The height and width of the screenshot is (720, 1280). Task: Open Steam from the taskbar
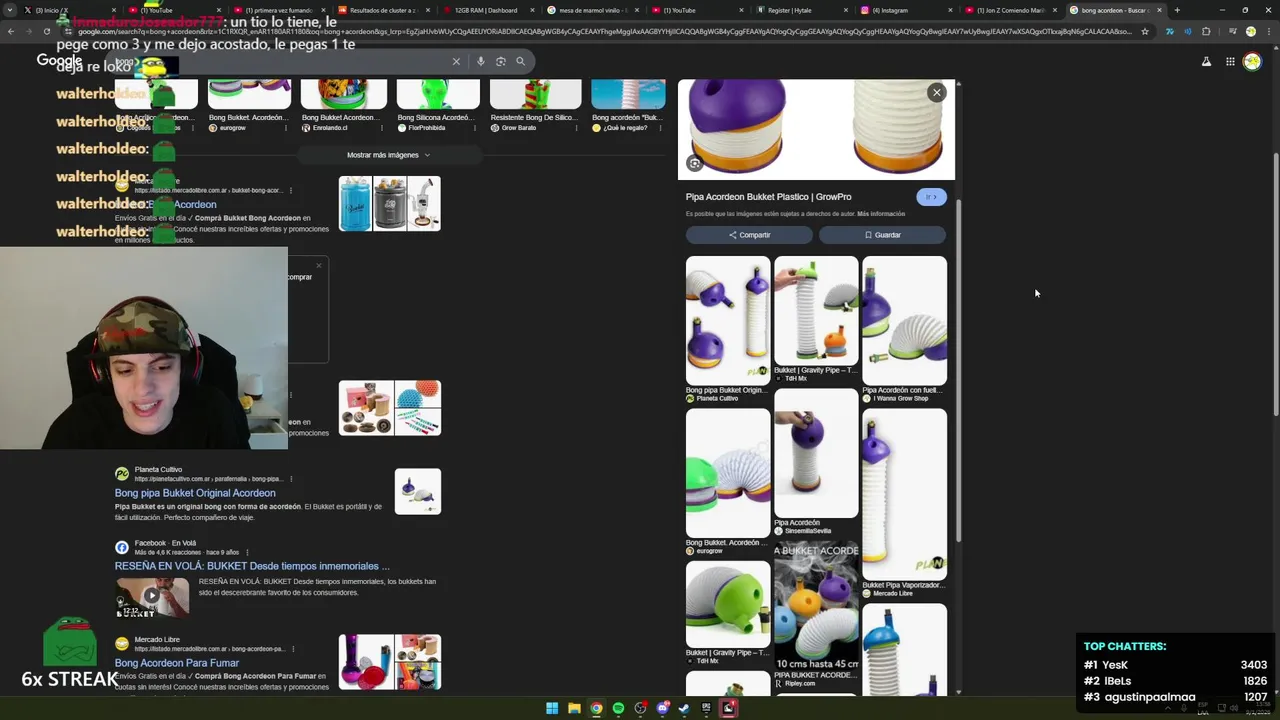point(684,708)
